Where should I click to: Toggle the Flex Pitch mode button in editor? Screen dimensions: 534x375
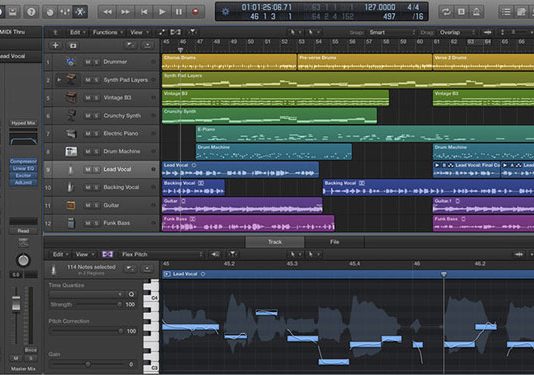(108, 254)
